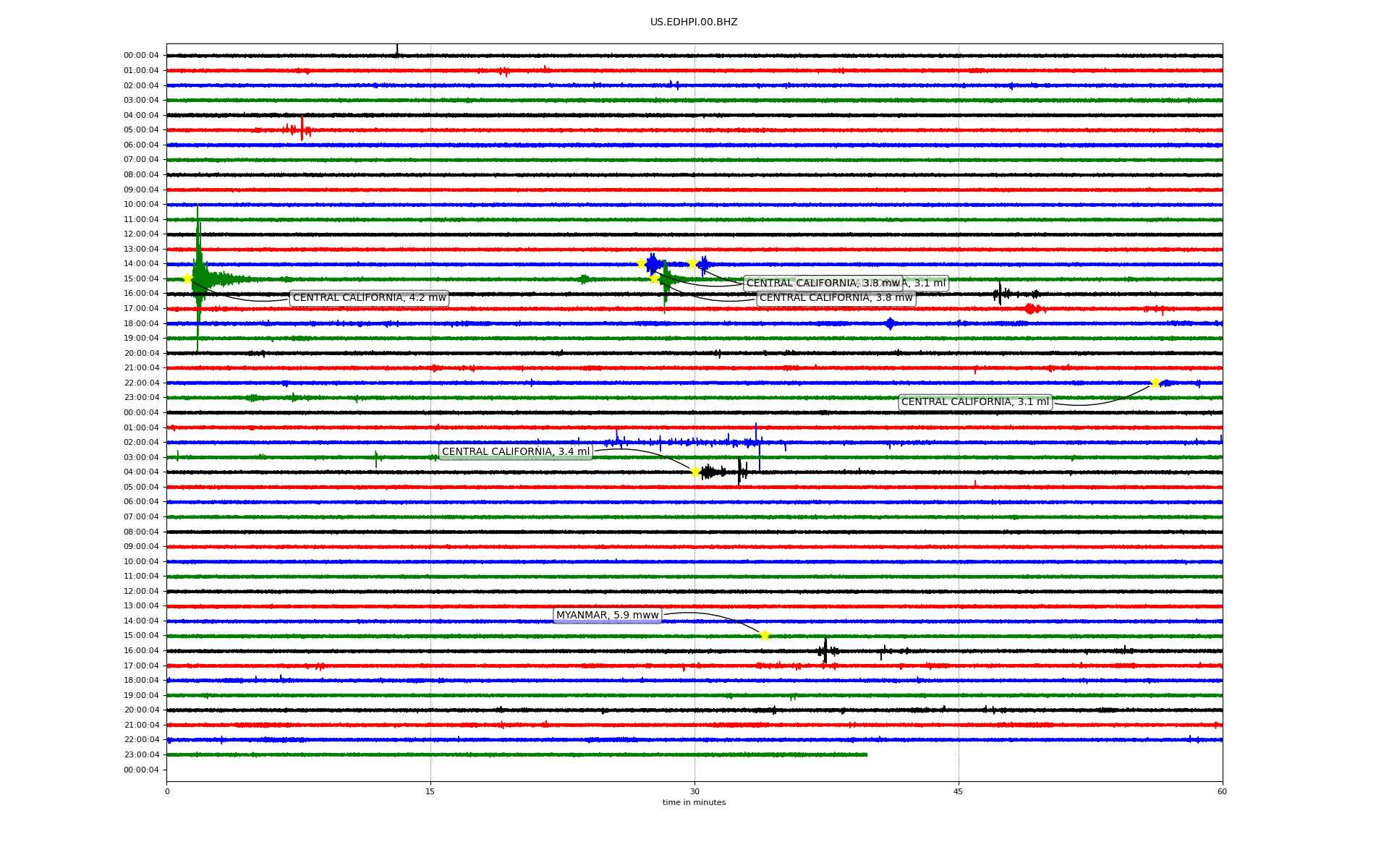The height and width of the screenshot is (868, 1389).
Task: Select the CENTRAL CALIFORNIA, 4.2 mw label
Action: point(369,298)
